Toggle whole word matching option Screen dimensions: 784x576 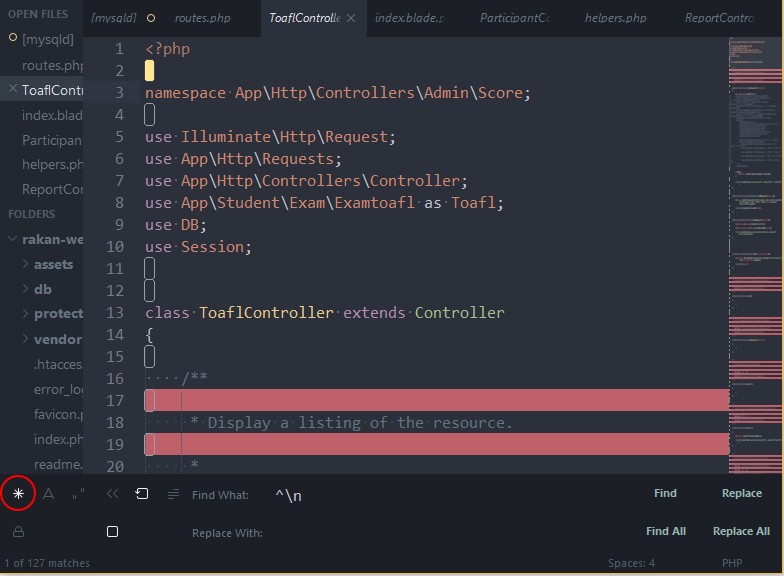(x=78, y=494)
